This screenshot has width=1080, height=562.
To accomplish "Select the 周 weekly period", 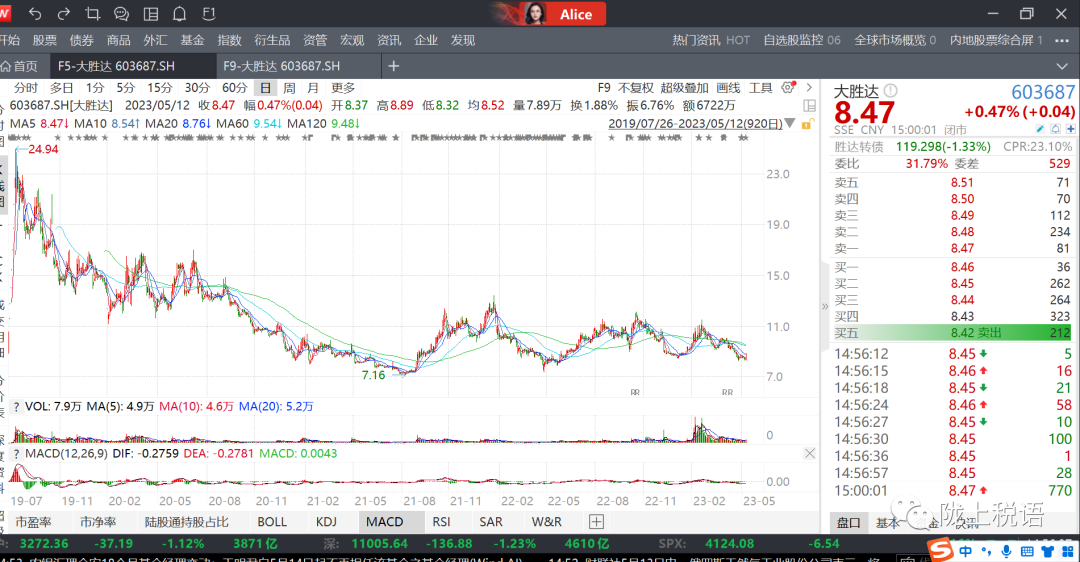I will (x=289, y=87).
